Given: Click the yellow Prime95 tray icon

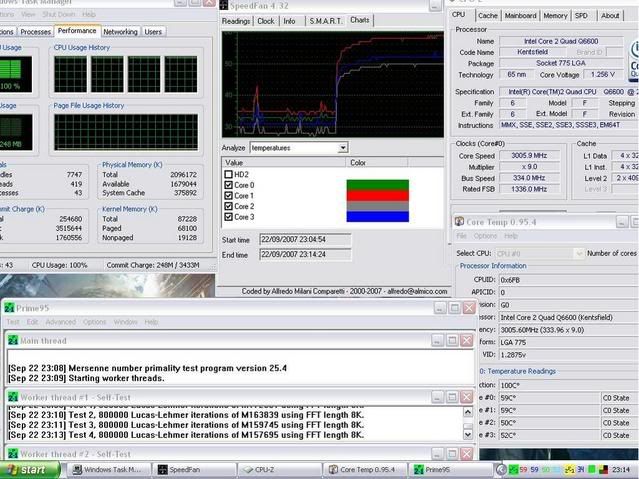Looking at the screenshot, I should pos(569,470).
